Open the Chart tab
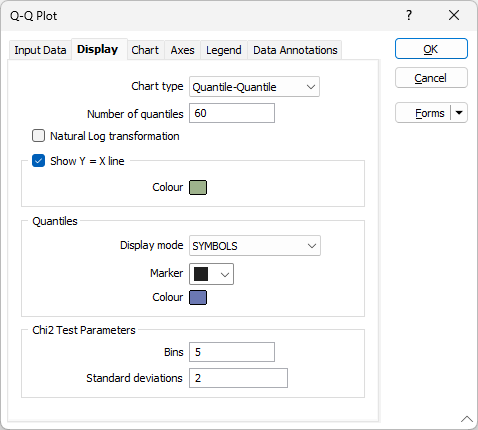 pos(145,50)
